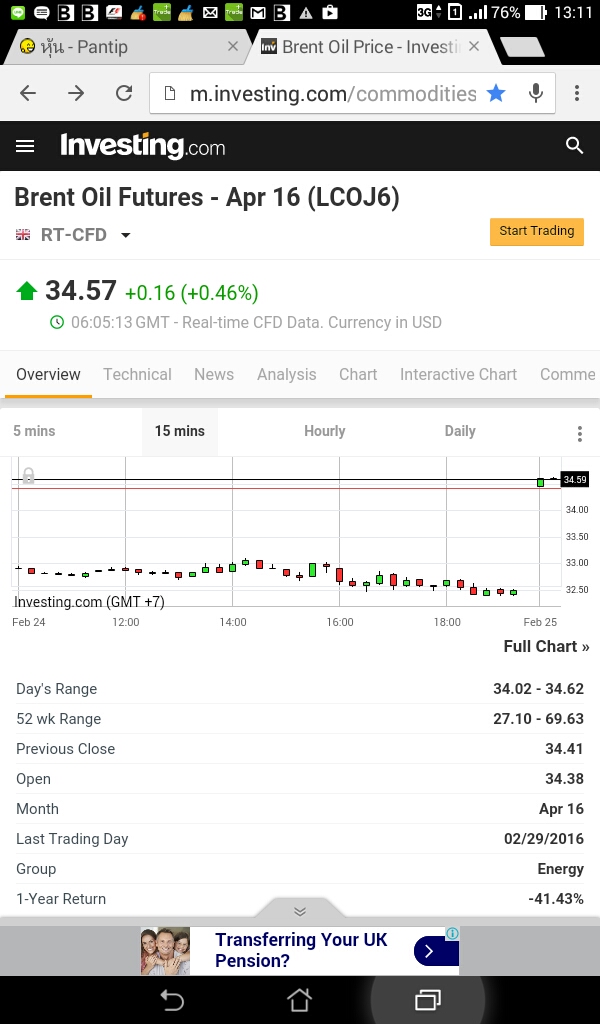Reload the page with refresh icon
600x1024 pixels.
pyautogui.click(x=124, y=93)
